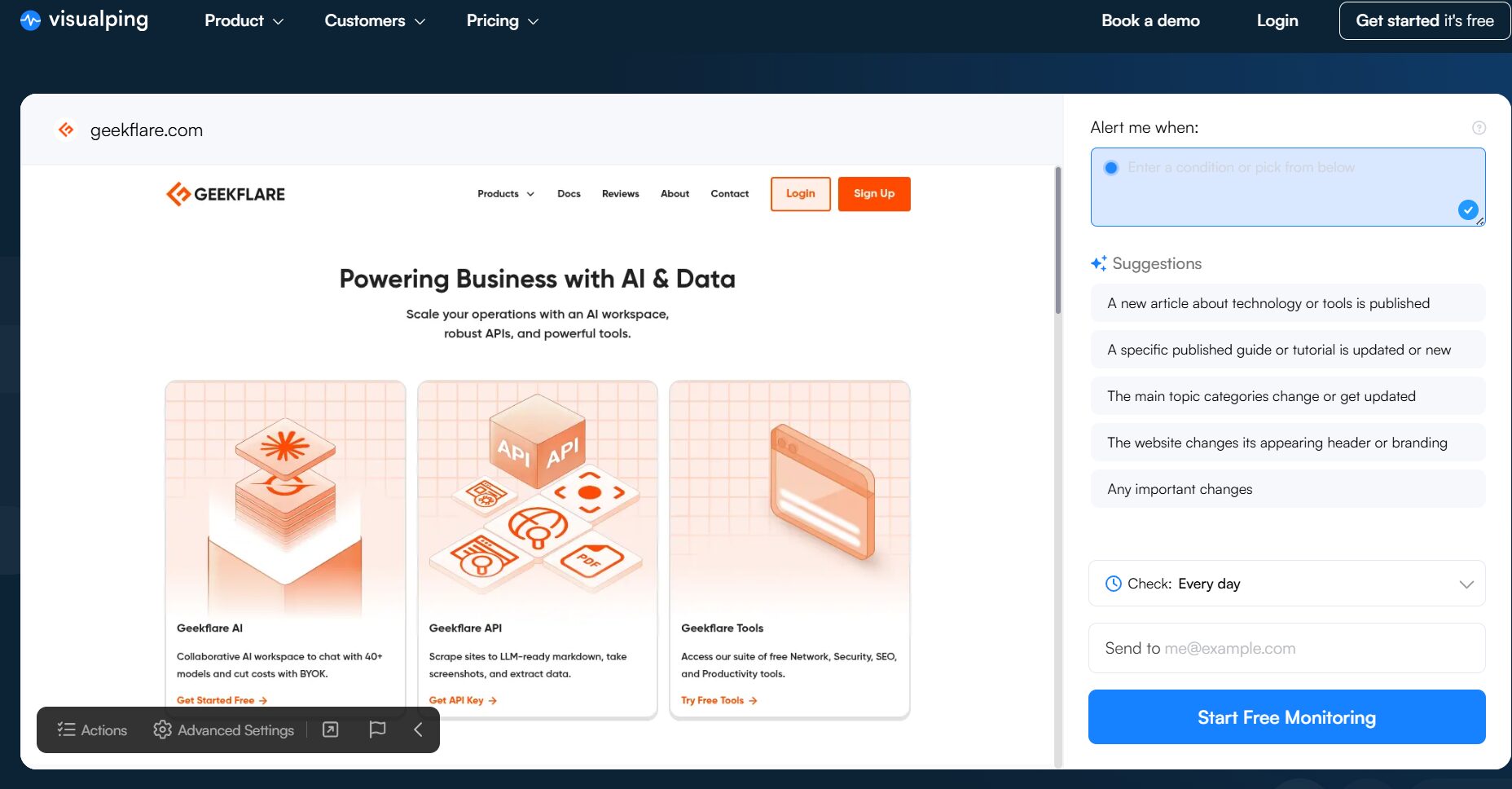Expand Products dropdown in Geekflare preview

pyautogui.click(x=506, y=194)
